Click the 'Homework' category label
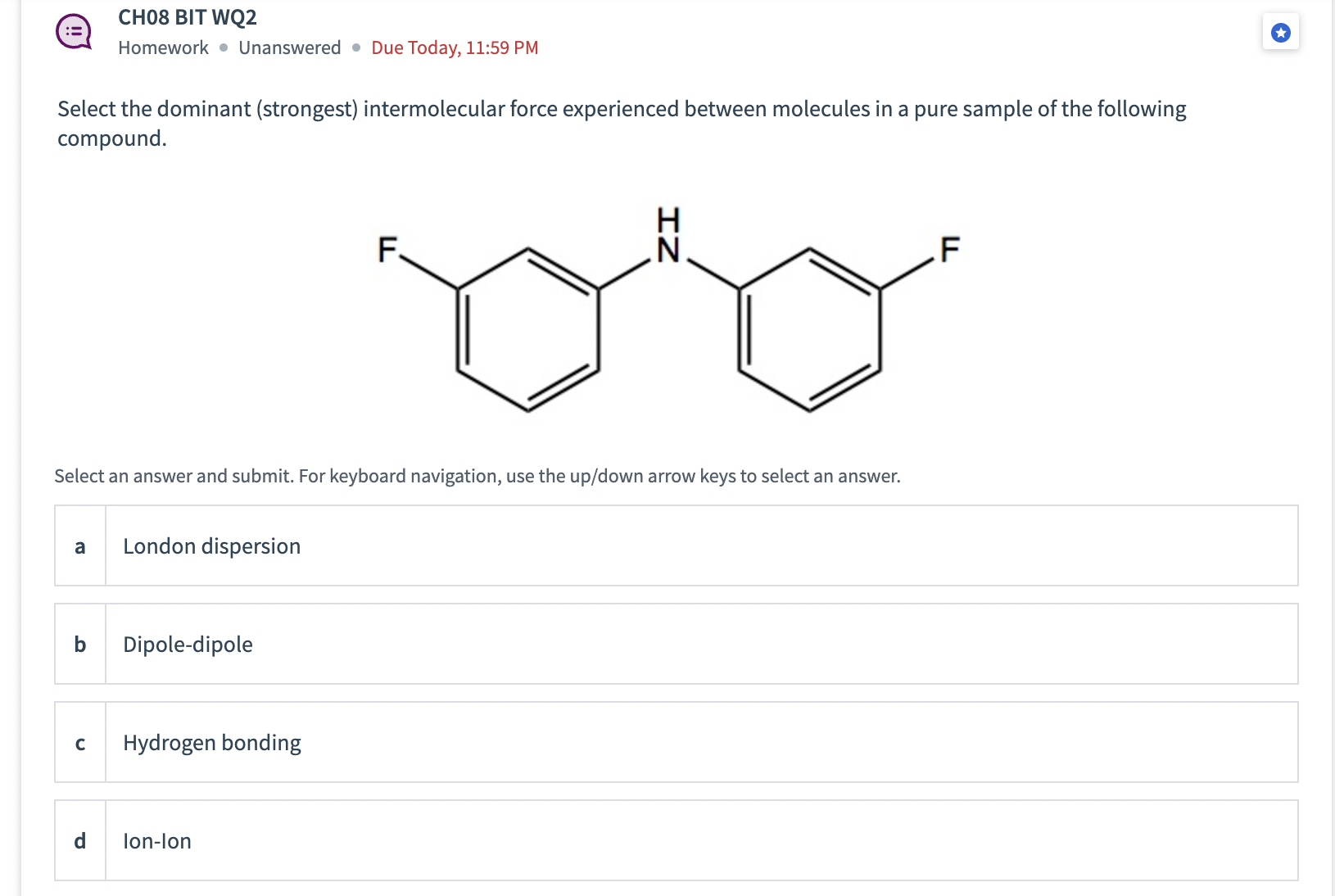1335x896 pixels. (162, 48)
